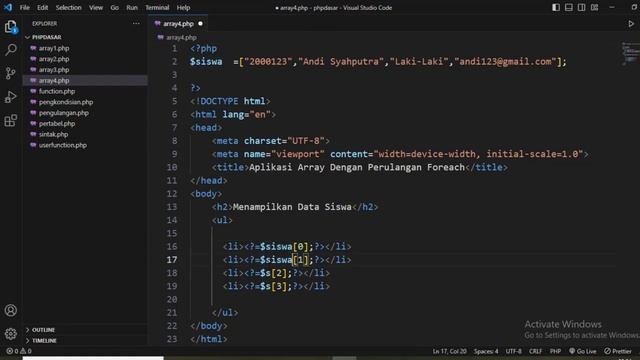This screenshot has height=360, width=640.
Task: Collapse the PHPDASAR folder
Action: coord(47,37)
